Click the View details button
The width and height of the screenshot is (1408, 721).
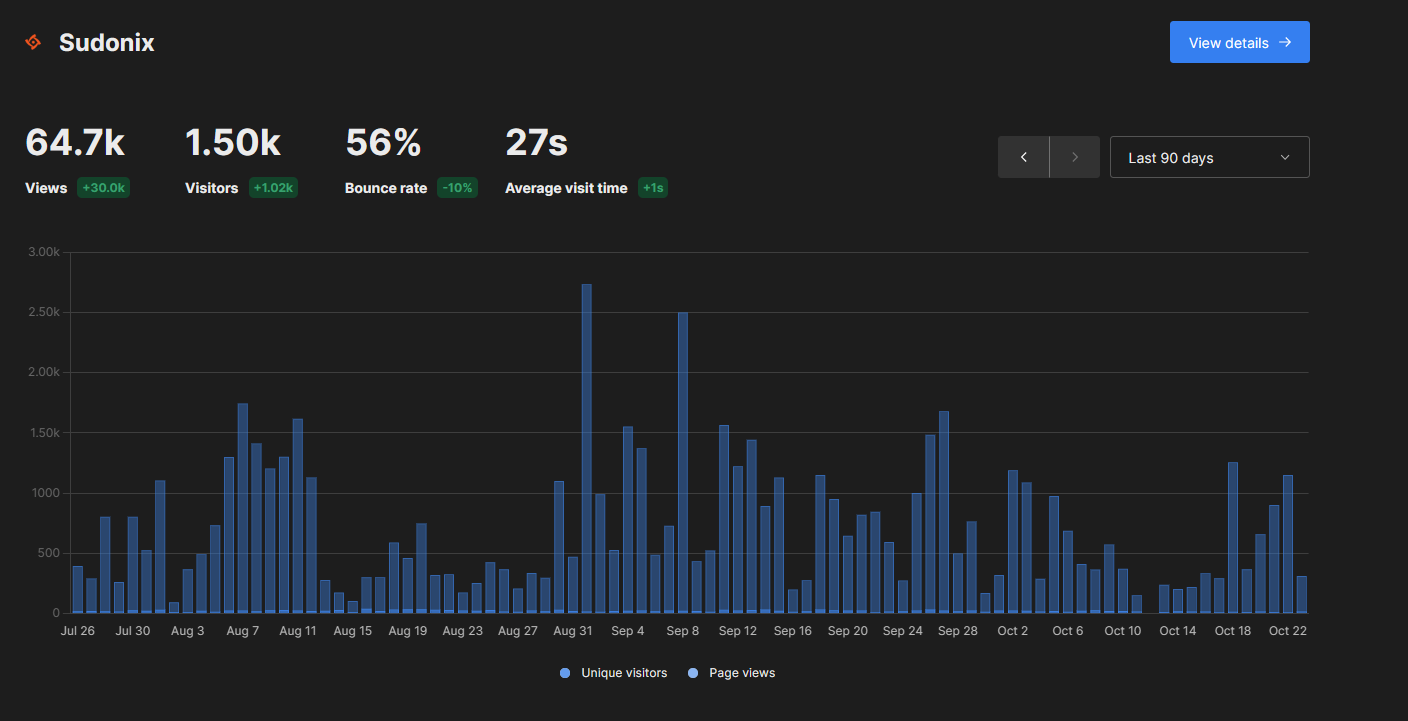pyautogui.click(x=1239, y=43)
